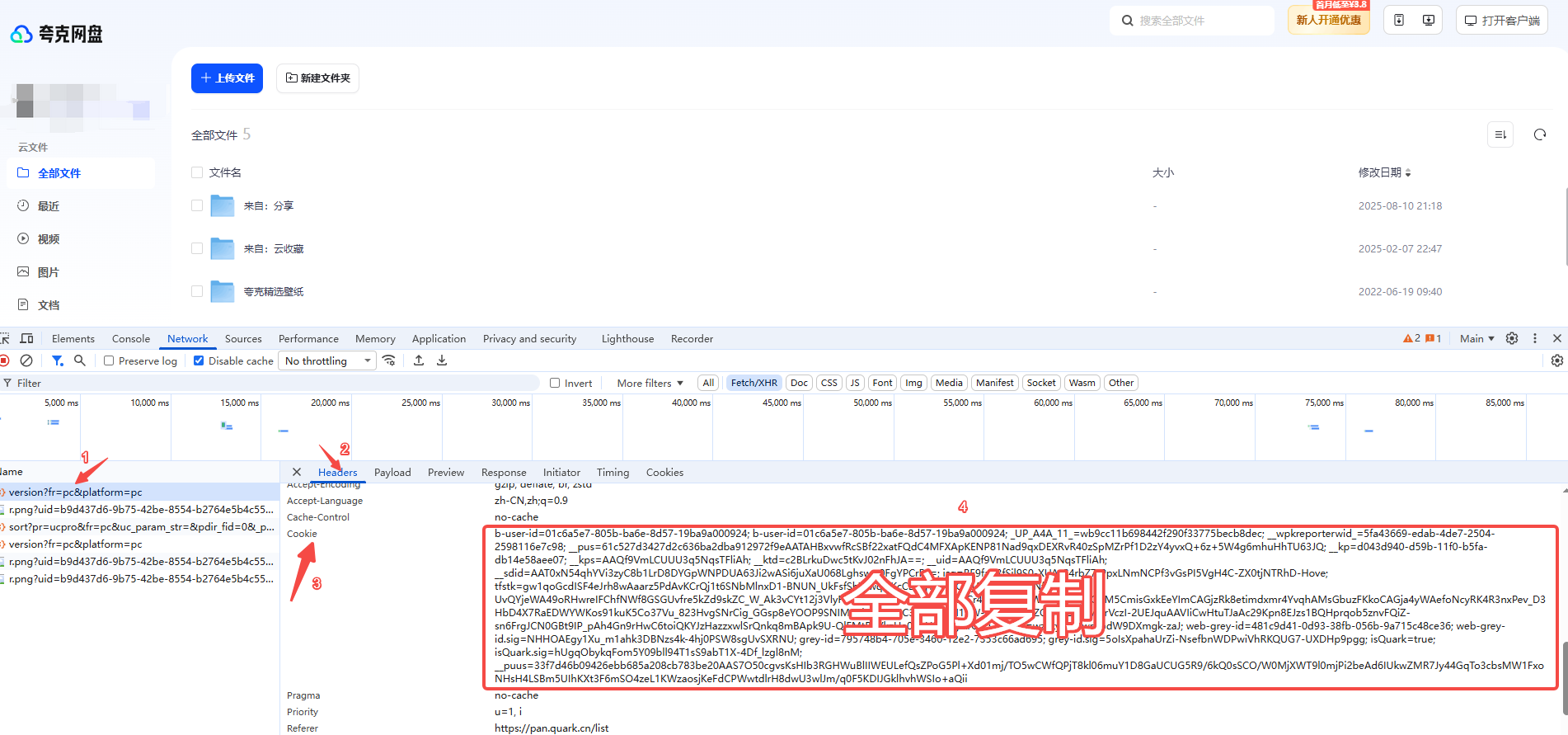Expand the More filters dropdown
Screen dimensions: 1568x735
[x=650, y=383]
